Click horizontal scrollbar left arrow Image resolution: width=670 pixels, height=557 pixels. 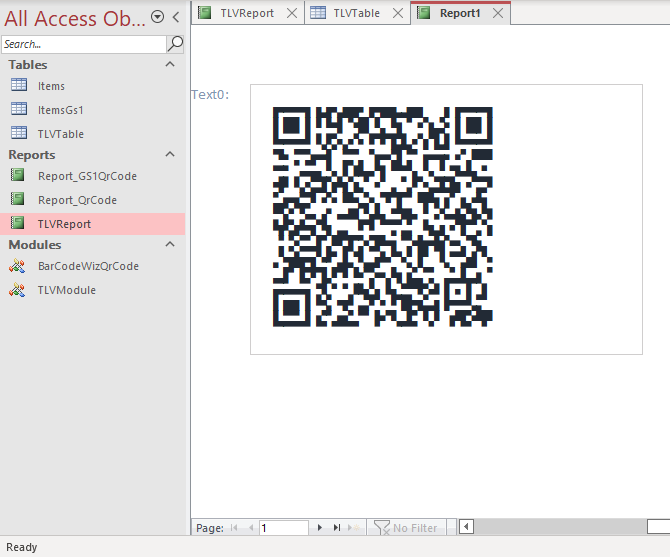[466, 527]
